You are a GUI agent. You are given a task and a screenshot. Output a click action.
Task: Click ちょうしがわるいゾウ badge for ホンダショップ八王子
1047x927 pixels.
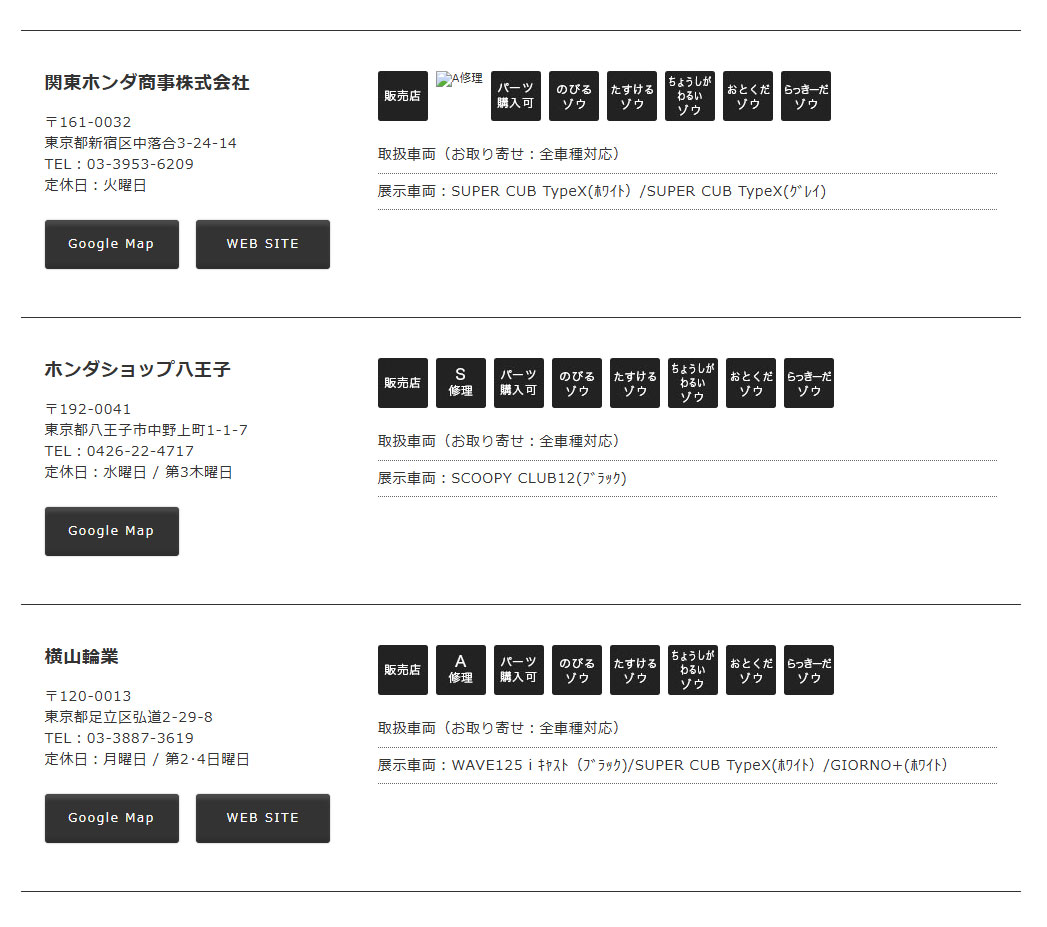693,383
